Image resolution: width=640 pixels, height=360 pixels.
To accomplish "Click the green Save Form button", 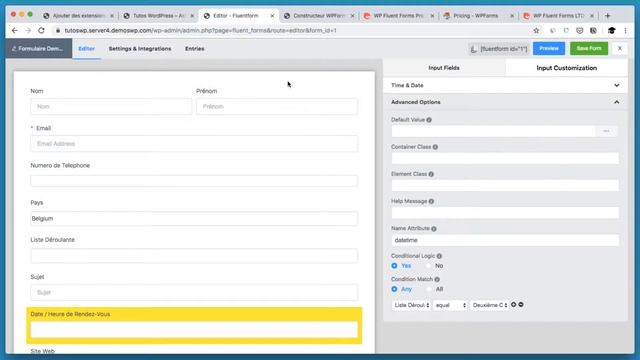I will pos(589,49).
